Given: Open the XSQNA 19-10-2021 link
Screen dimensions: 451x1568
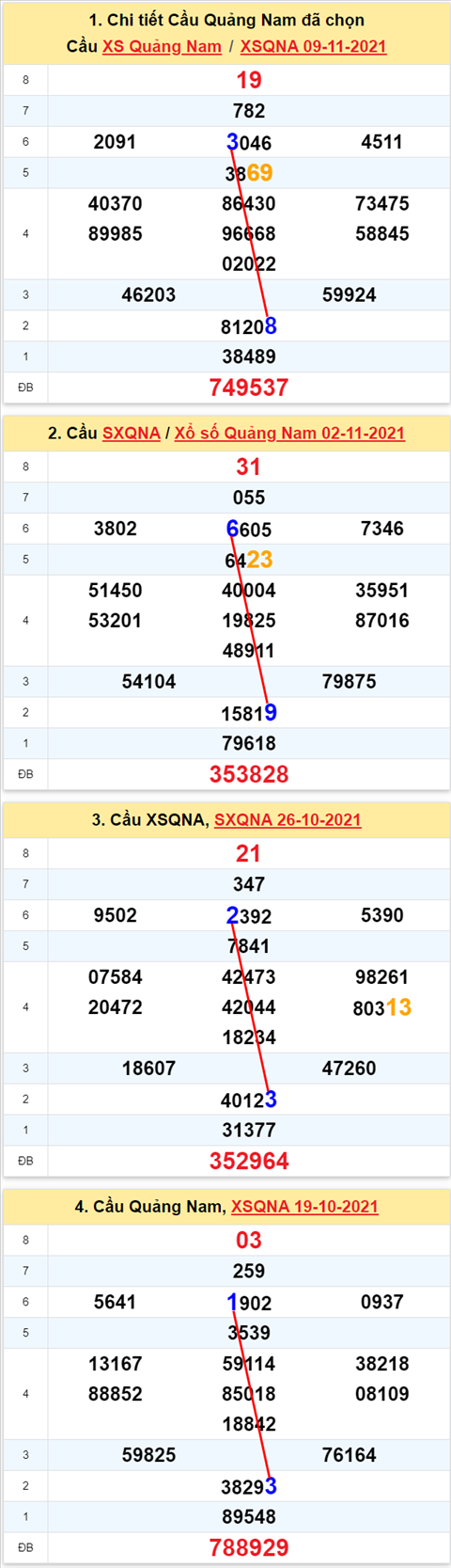Looking at the screenshot, I should click(304, 1206).
